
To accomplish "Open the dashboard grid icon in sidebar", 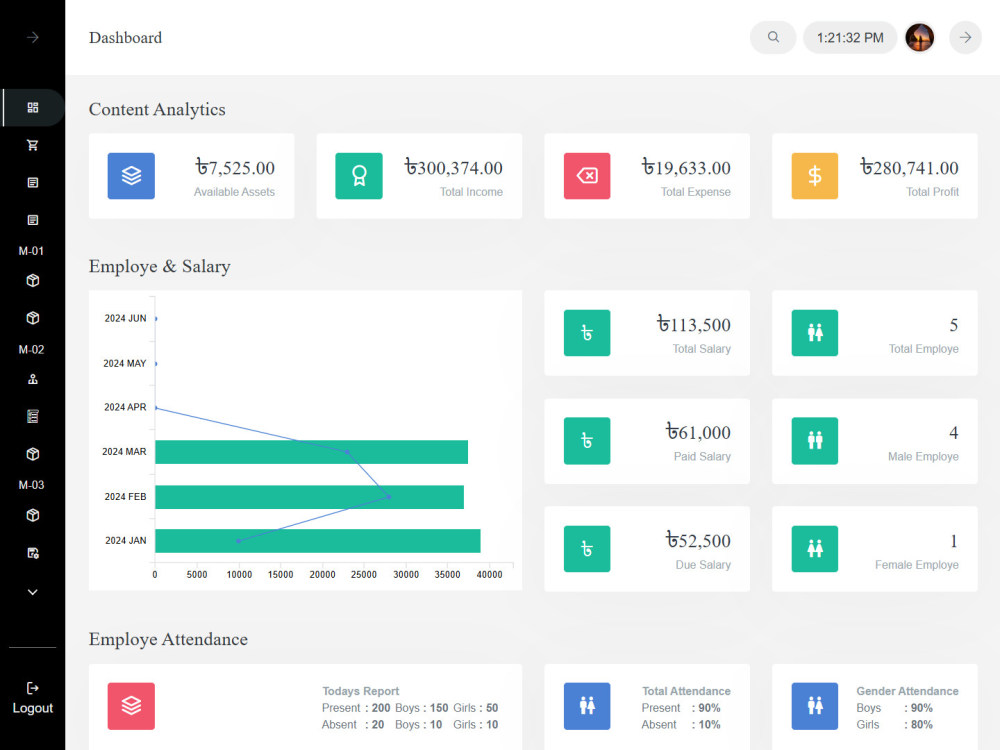I will (x=33, y=107).
